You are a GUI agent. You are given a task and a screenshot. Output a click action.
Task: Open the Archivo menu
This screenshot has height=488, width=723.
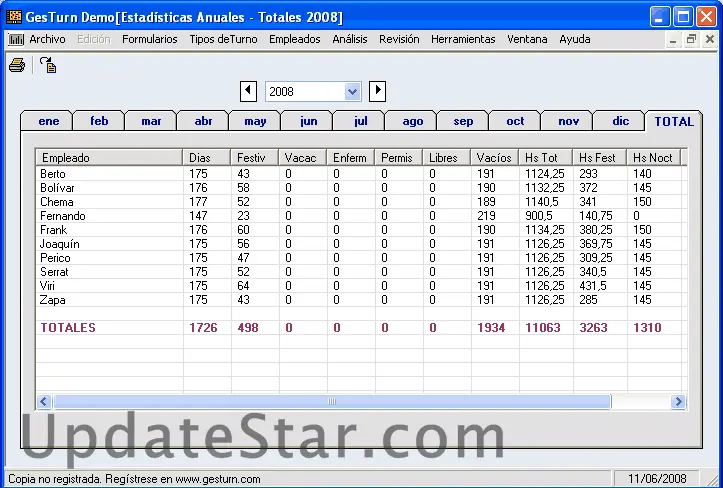tap(47, 39)
